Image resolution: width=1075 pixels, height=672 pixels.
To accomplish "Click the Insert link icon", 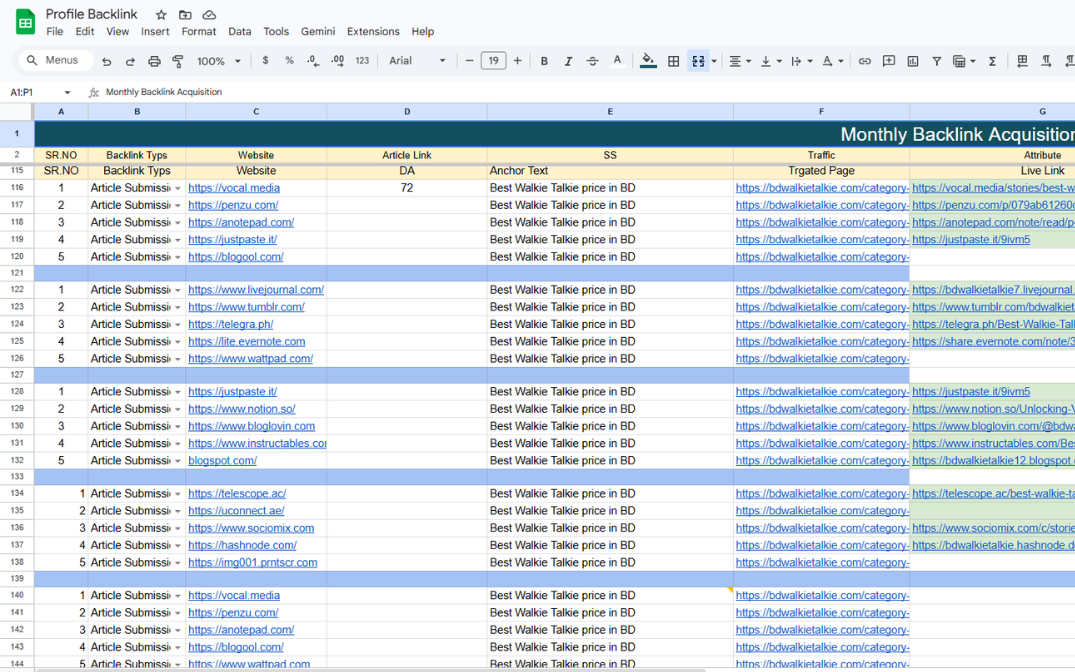I will [x=865, y=61].
